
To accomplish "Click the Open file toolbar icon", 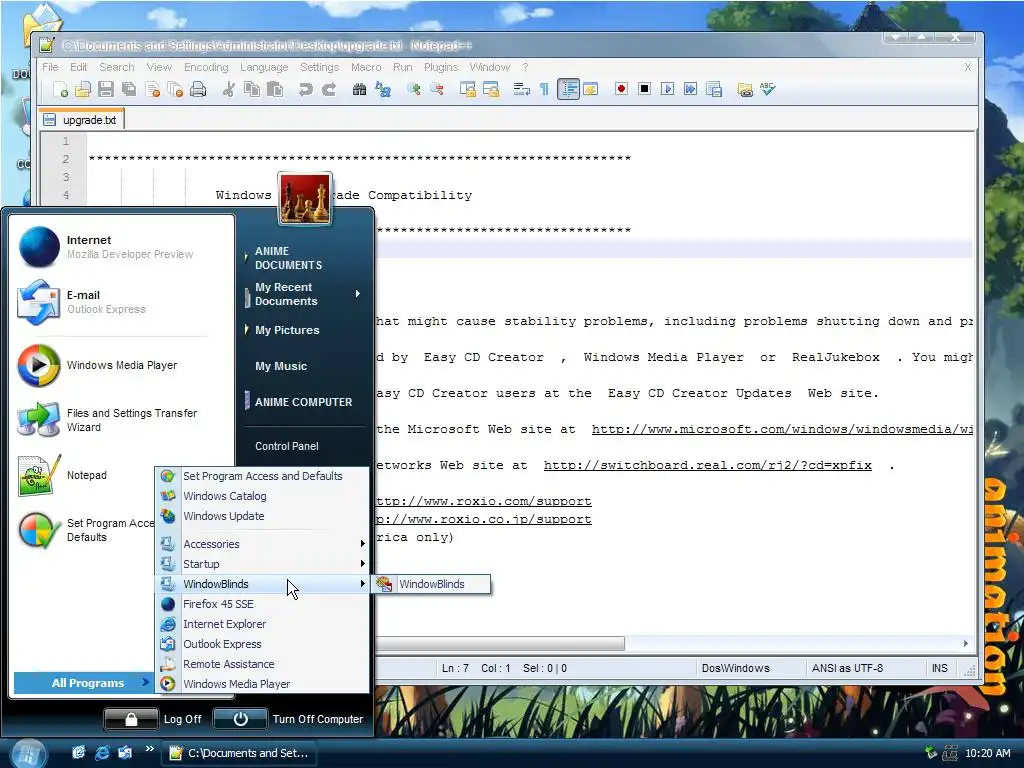I will 83,89.
